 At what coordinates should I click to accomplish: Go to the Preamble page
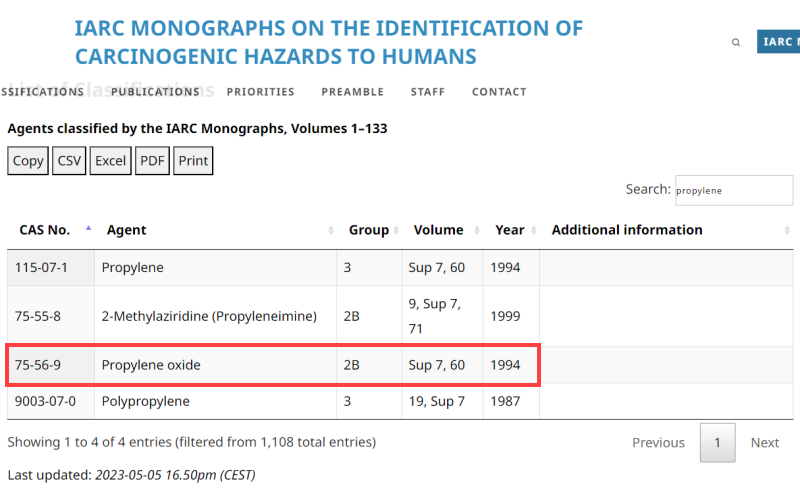(x=352, y=92)
